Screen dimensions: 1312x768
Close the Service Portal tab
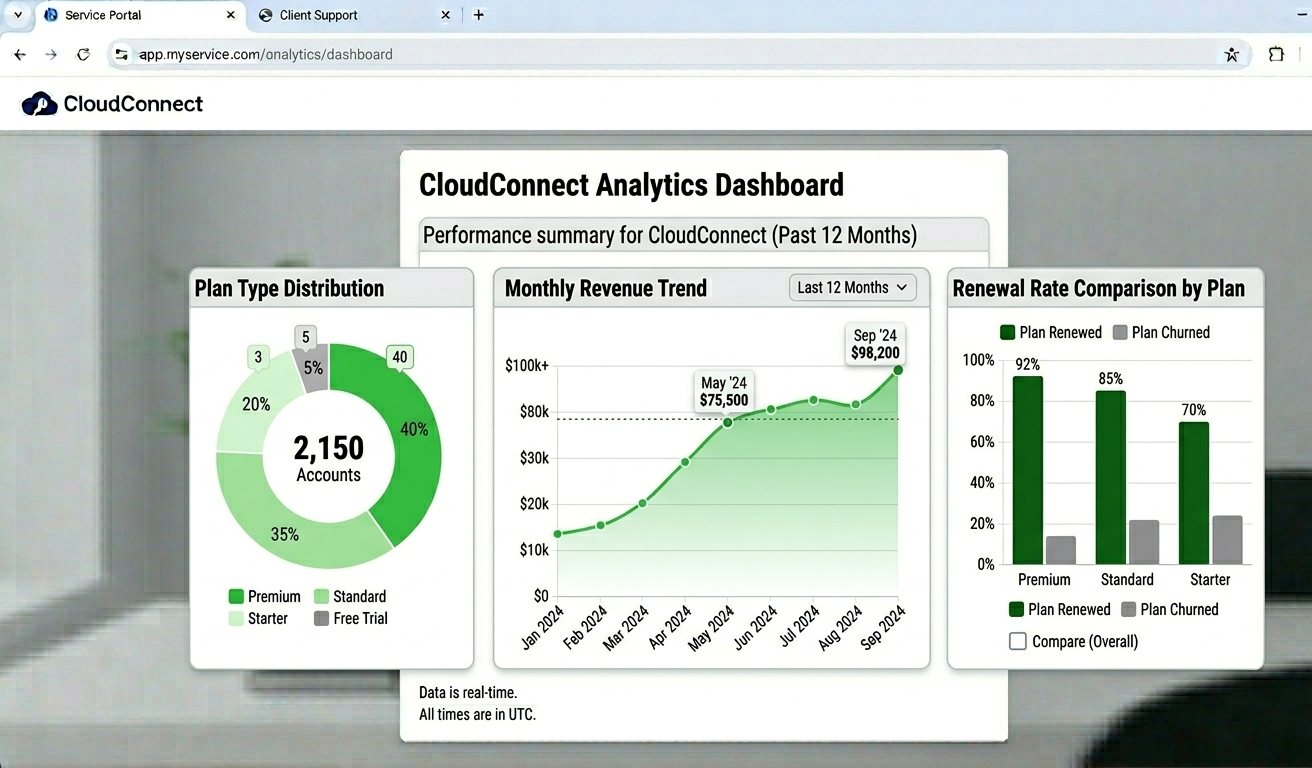pyautogui.click(x=231, y=15)
